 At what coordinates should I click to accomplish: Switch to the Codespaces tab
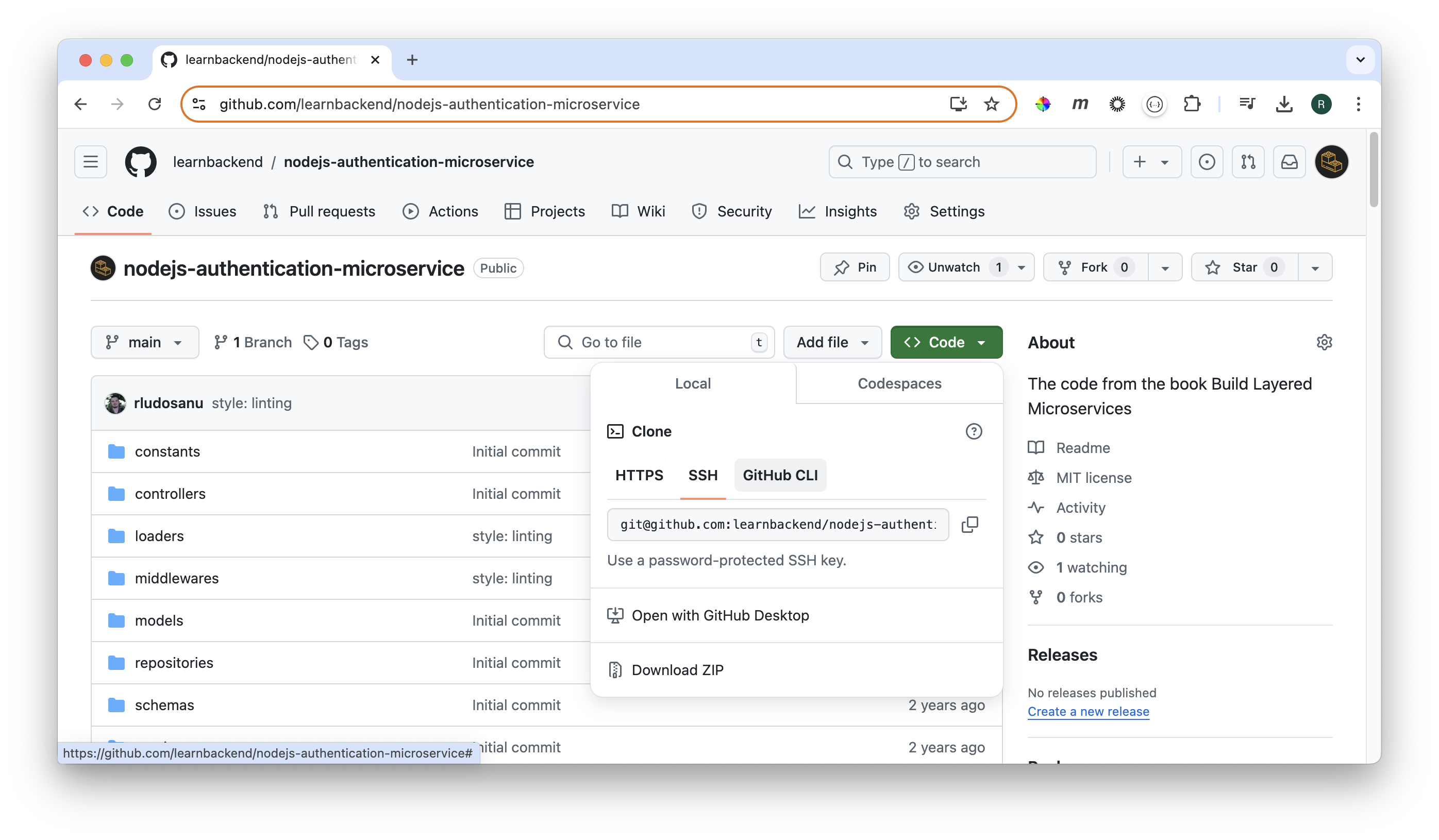899,383
